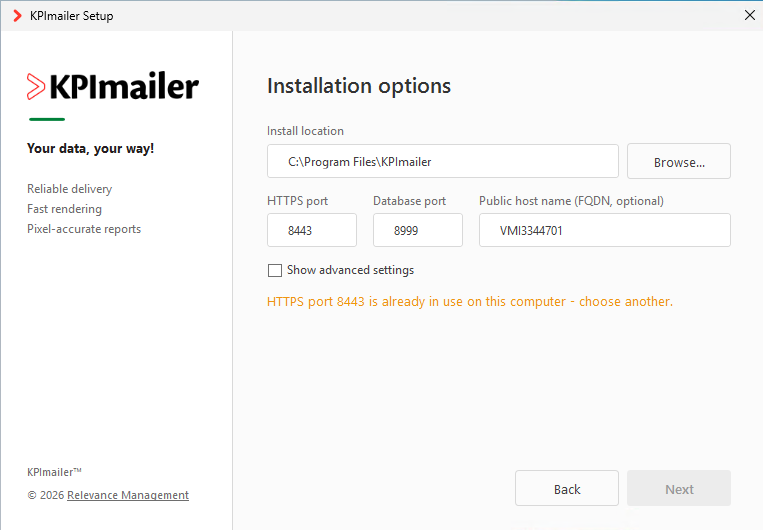
Task: Click the KPImailer™ footer text
Action: click(54, 472)
